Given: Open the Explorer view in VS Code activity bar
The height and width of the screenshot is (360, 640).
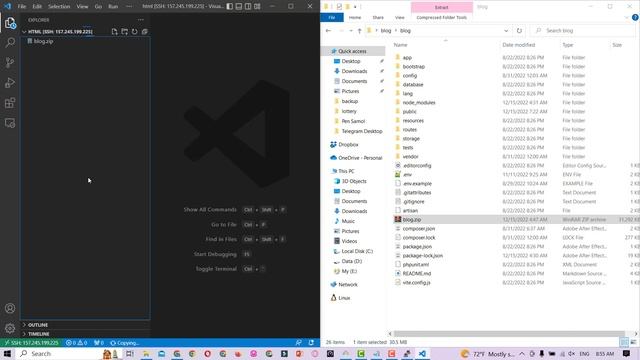Looking at the screenshot, I should pos(10,23).
